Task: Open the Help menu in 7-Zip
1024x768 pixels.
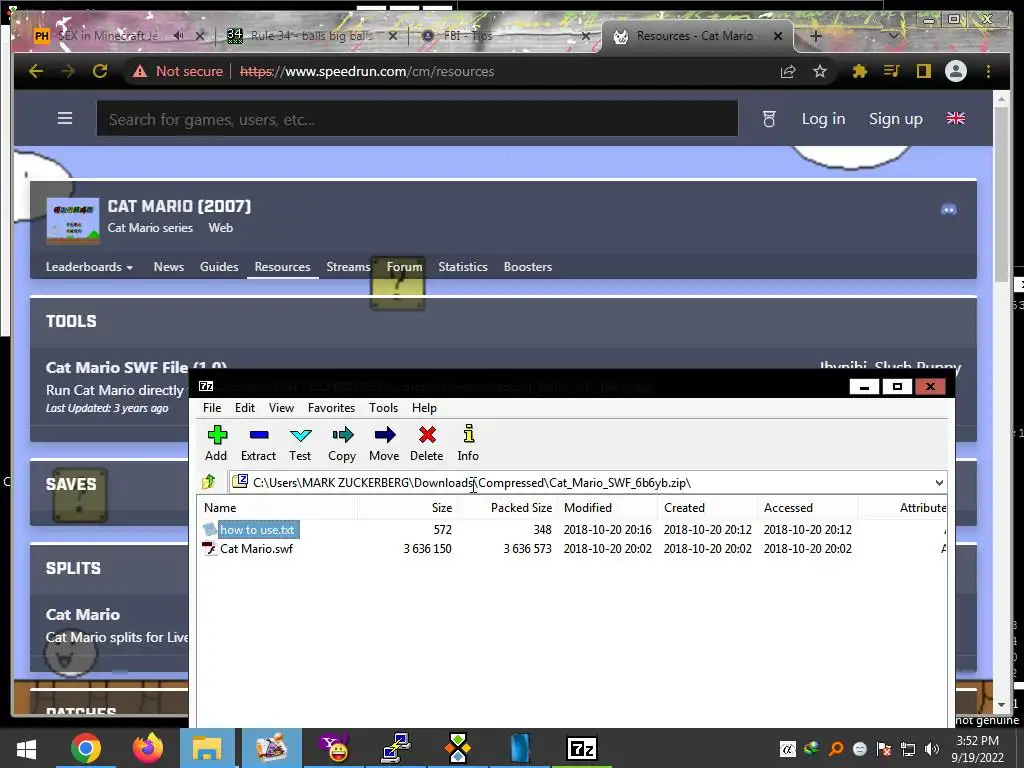Action: [424, 408]
